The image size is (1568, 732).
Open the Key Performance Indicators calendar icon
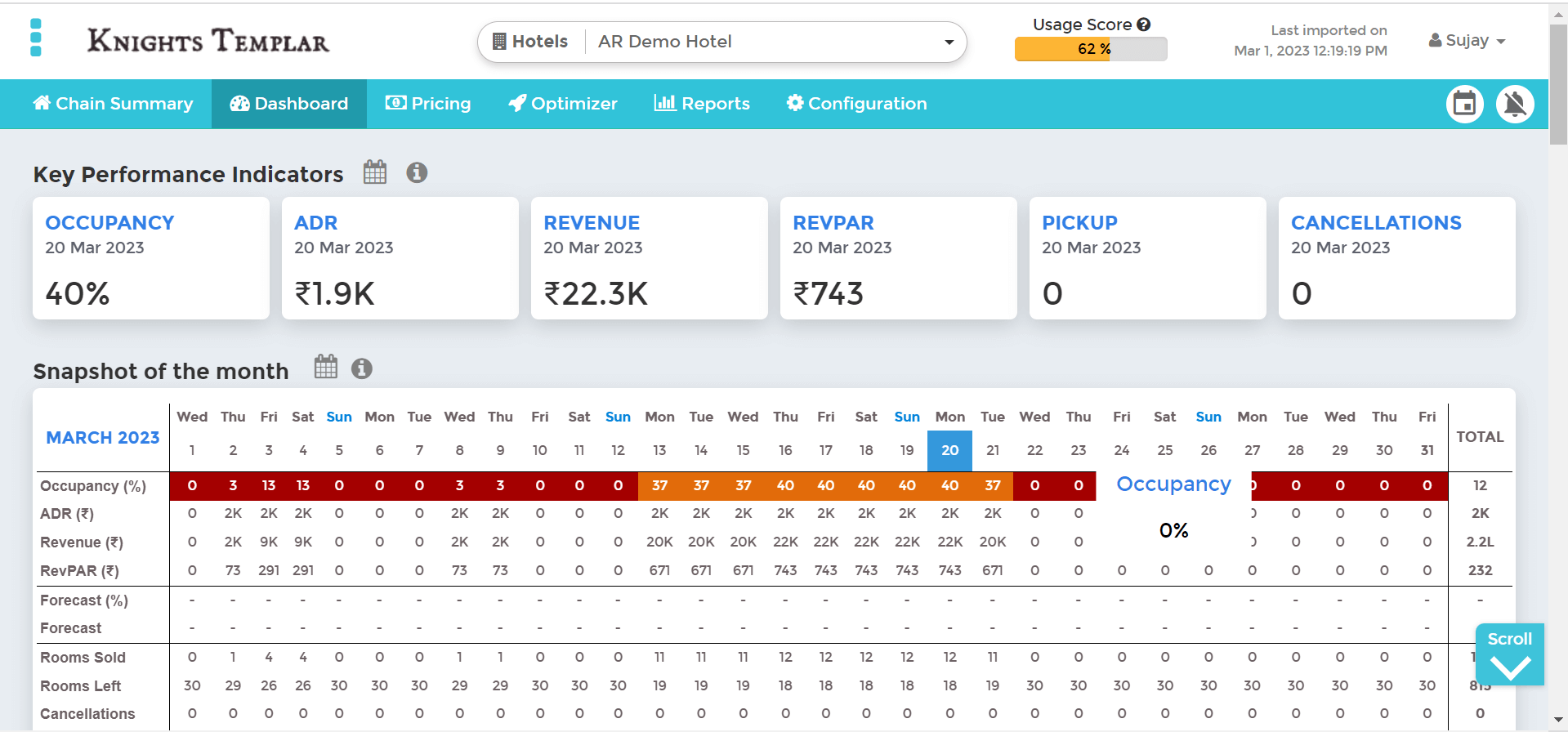tap(375, 172)
